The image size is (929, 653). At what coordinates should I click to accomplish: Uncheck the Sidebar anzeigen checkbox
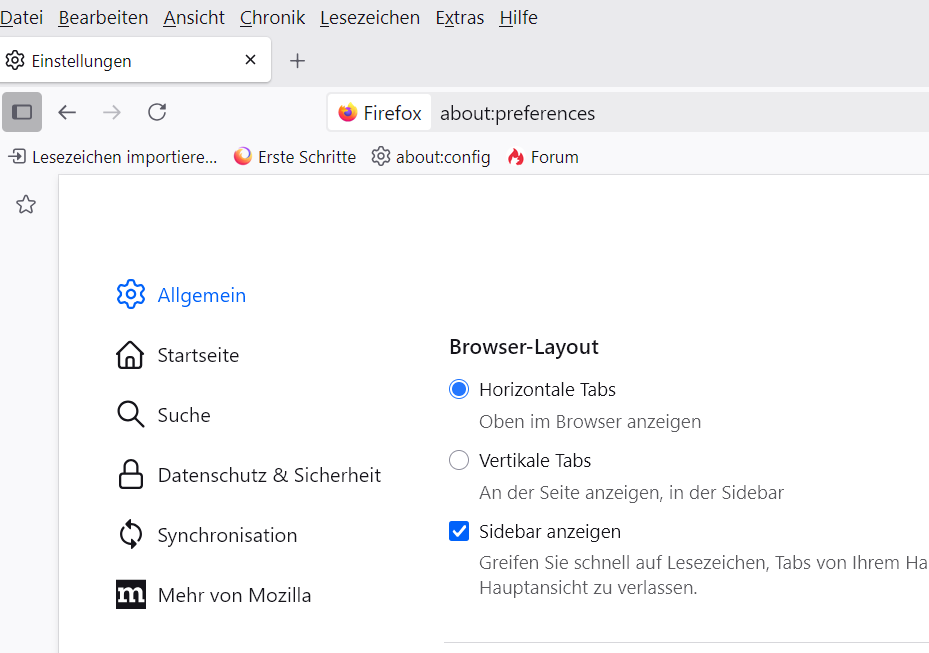(459, 531)
